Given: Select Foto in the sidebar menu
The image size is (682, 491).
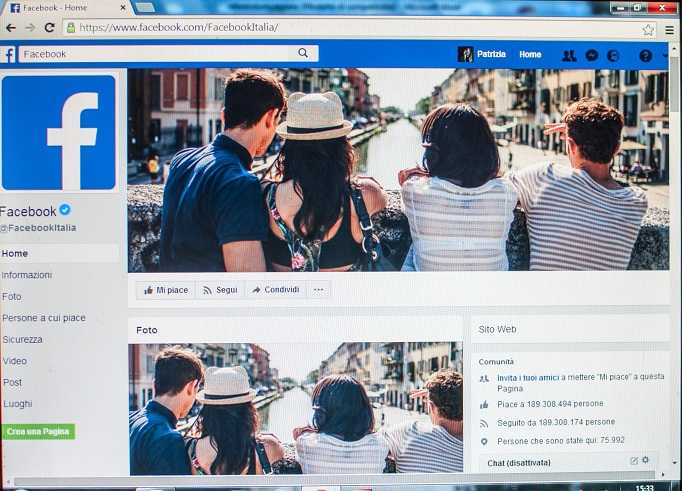Looking at the screenshot, I should click(12, 297).
